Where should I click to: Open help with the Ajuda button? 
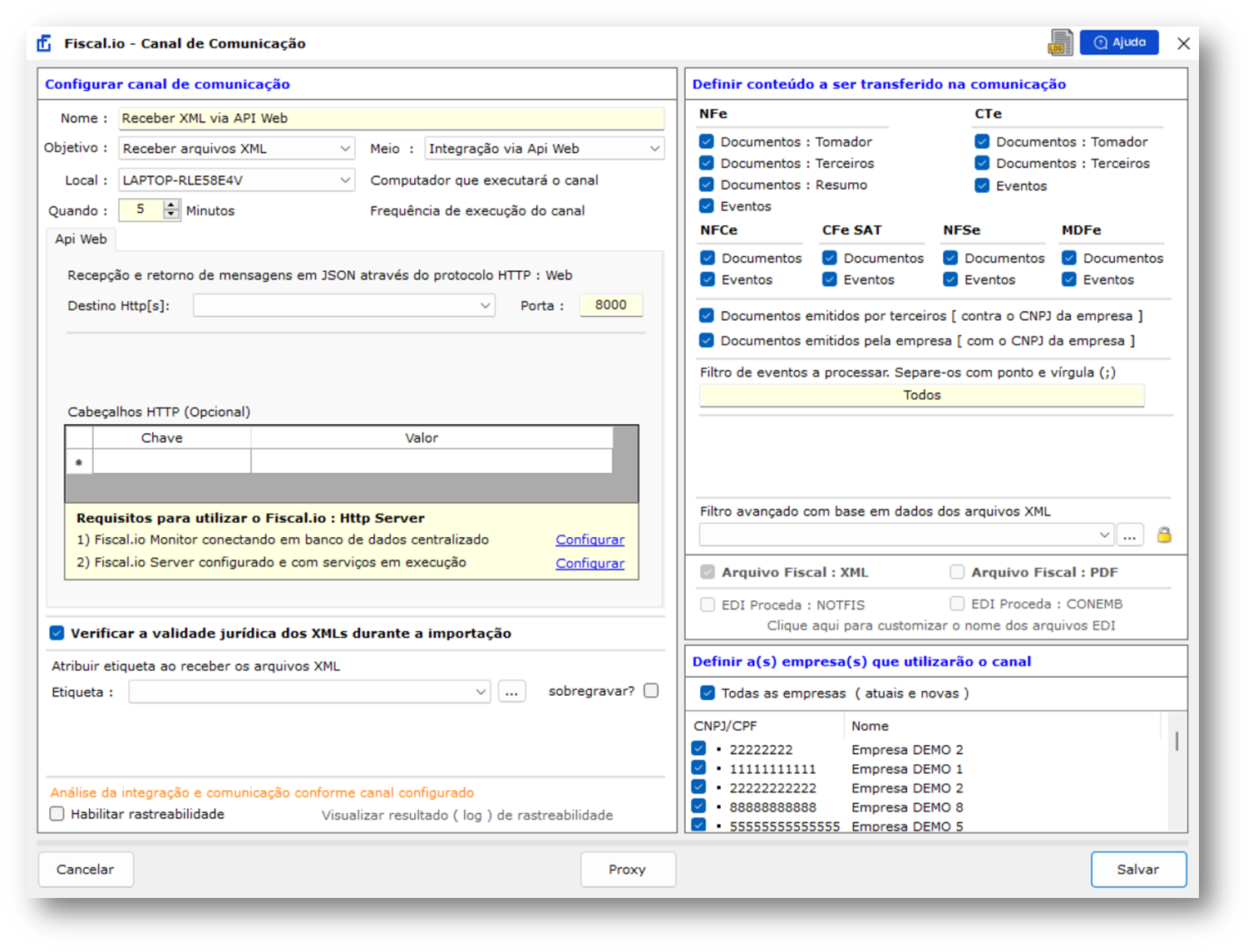point(1119,42)
